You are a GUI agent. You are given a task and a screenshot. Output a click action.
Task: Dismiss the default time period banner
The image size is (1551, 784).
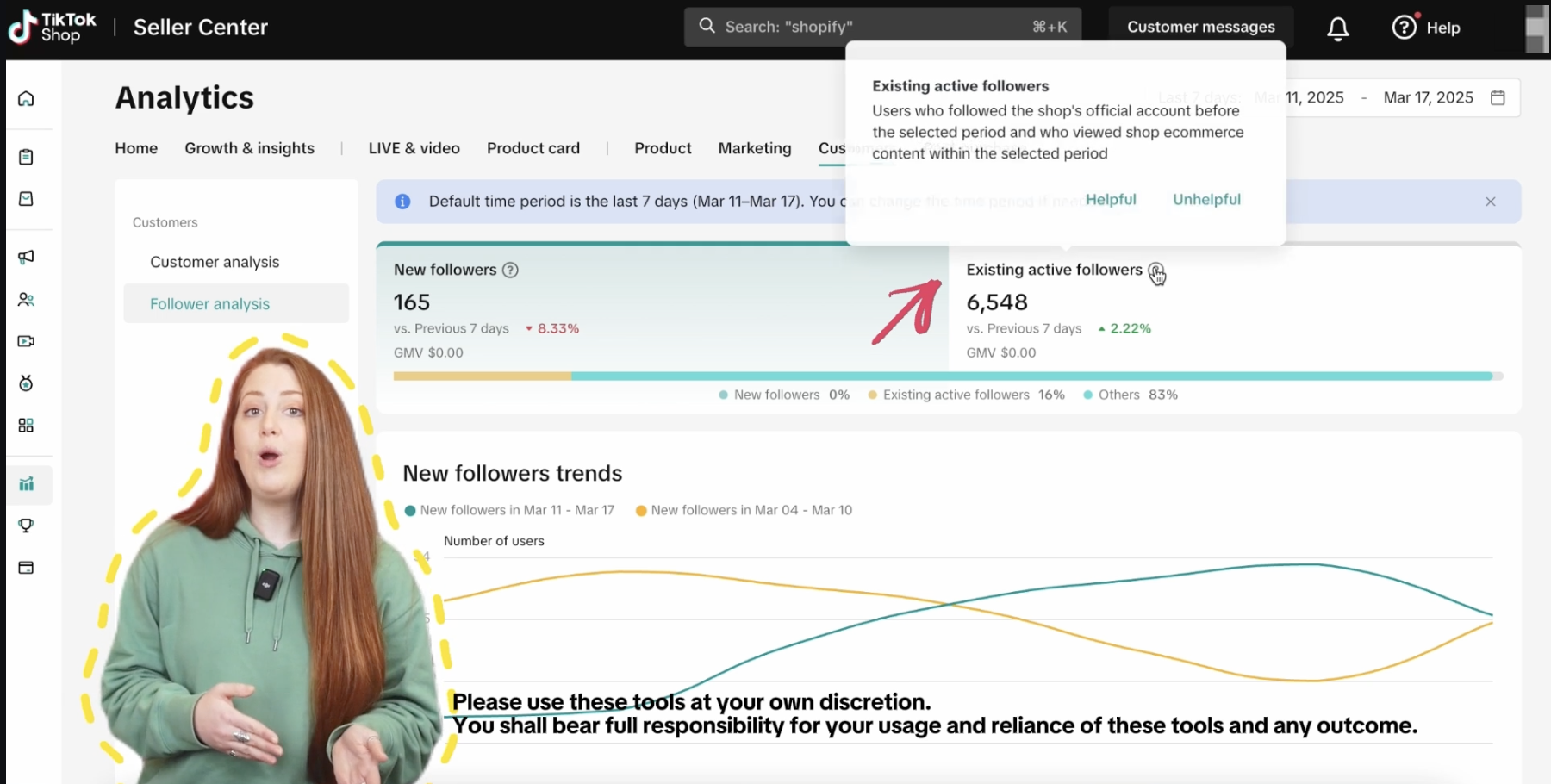1490,202
